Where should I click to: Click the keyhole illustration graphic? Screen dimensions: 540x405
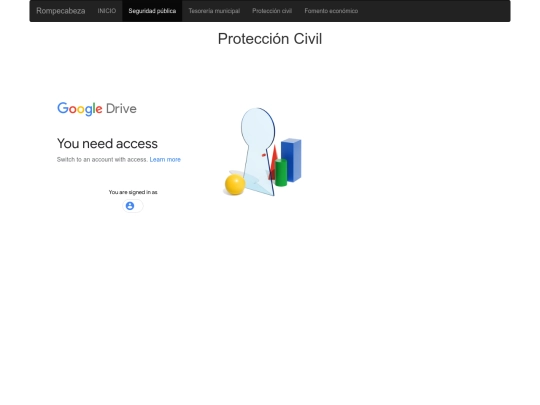258,152
